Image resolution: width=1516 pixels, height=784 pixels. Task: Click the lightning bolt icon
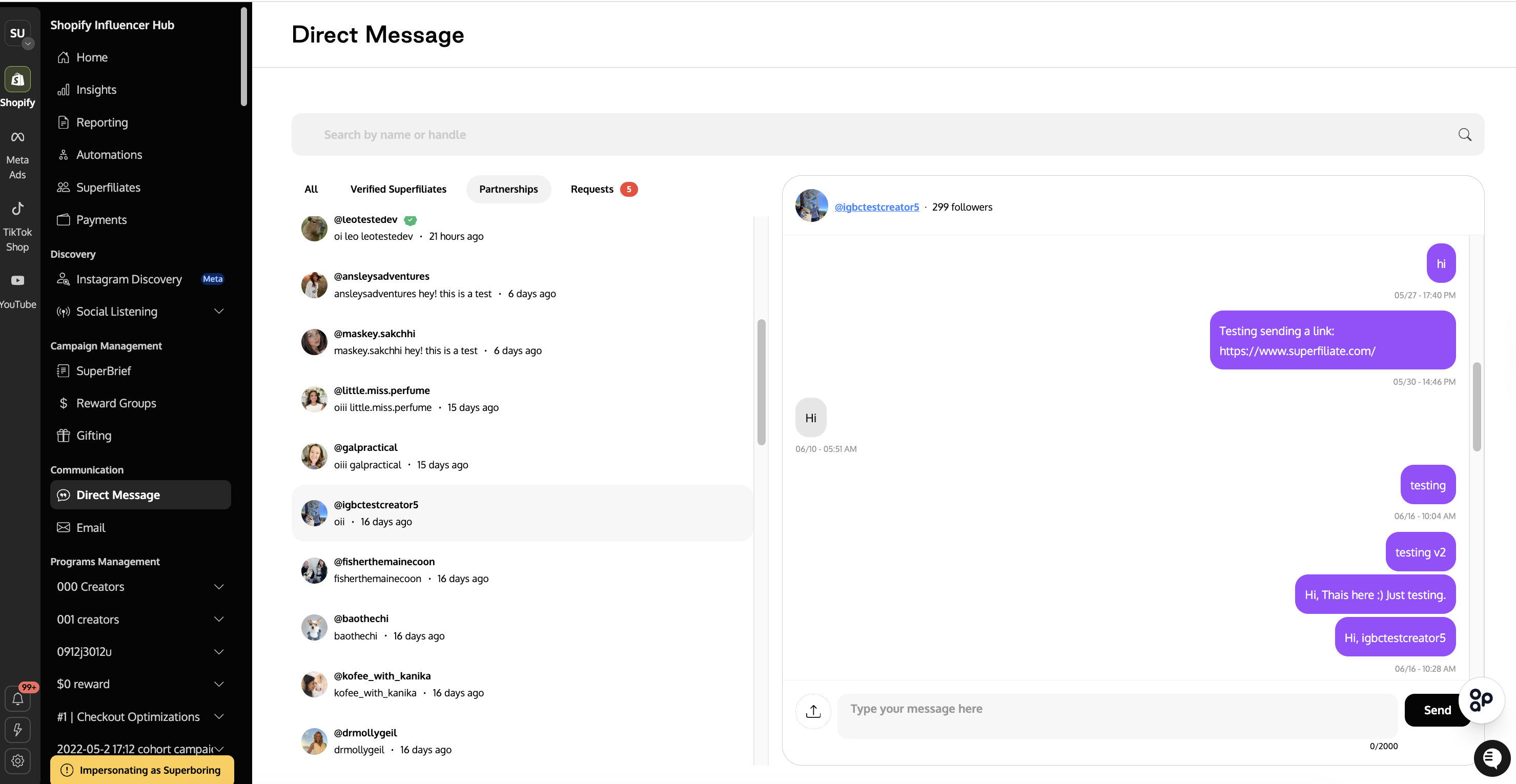17,730
